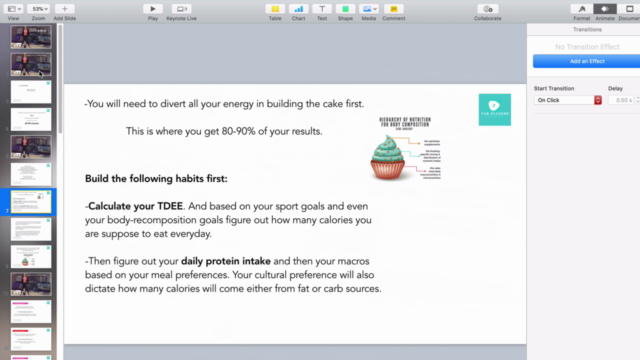Click 'Build the following habits first:' heading
The image size is (640, 360).
pyautogui.click(x=156, y=179)
